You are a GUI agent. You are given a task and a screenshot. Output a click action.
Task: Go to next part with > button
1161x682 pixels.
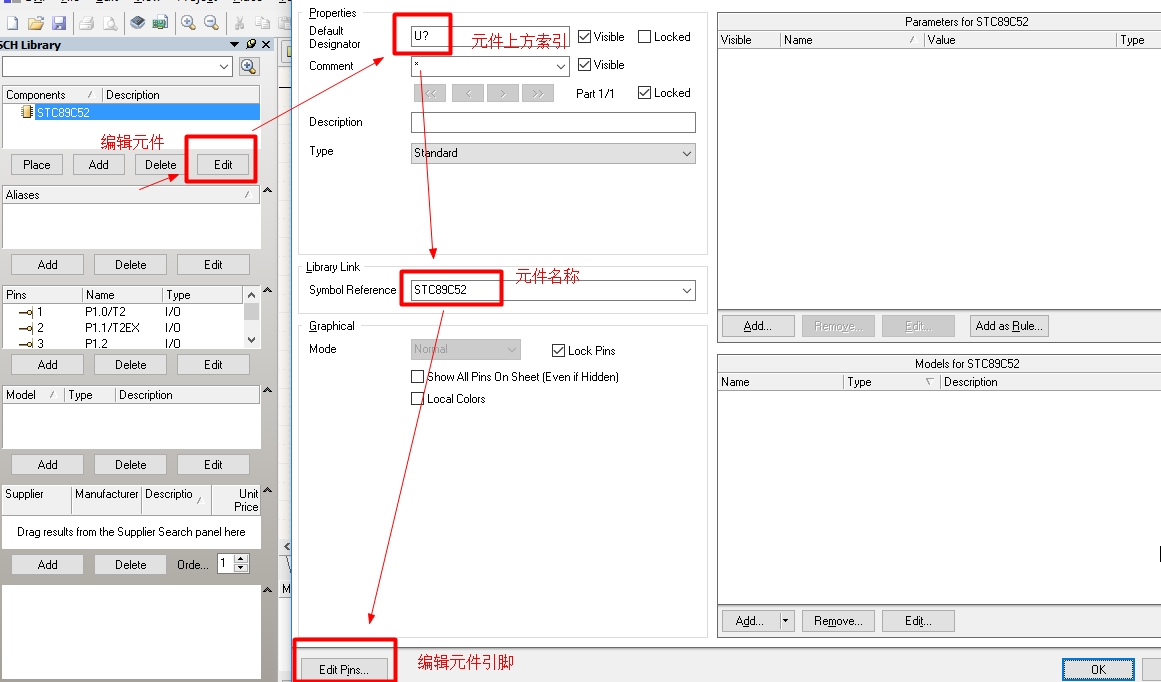click(x=503, y=93)
